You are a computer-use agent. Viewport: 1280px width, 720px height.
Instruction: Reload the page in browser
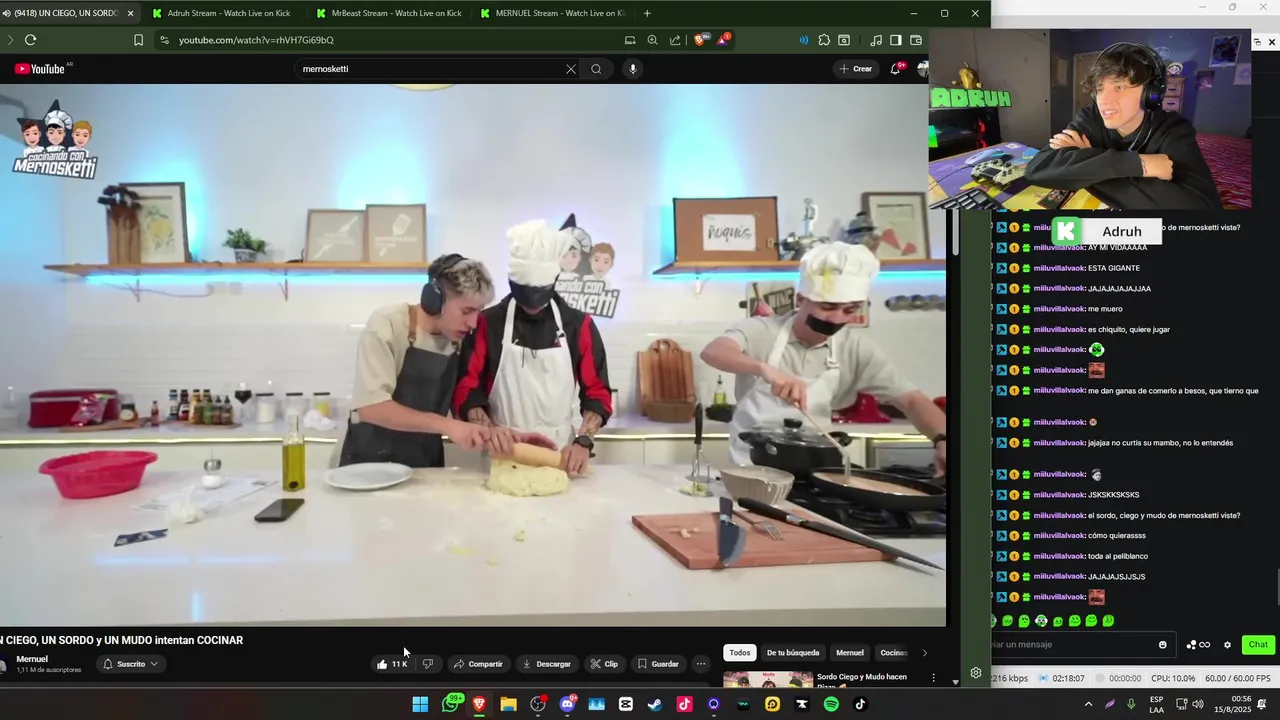coord(30,40)
